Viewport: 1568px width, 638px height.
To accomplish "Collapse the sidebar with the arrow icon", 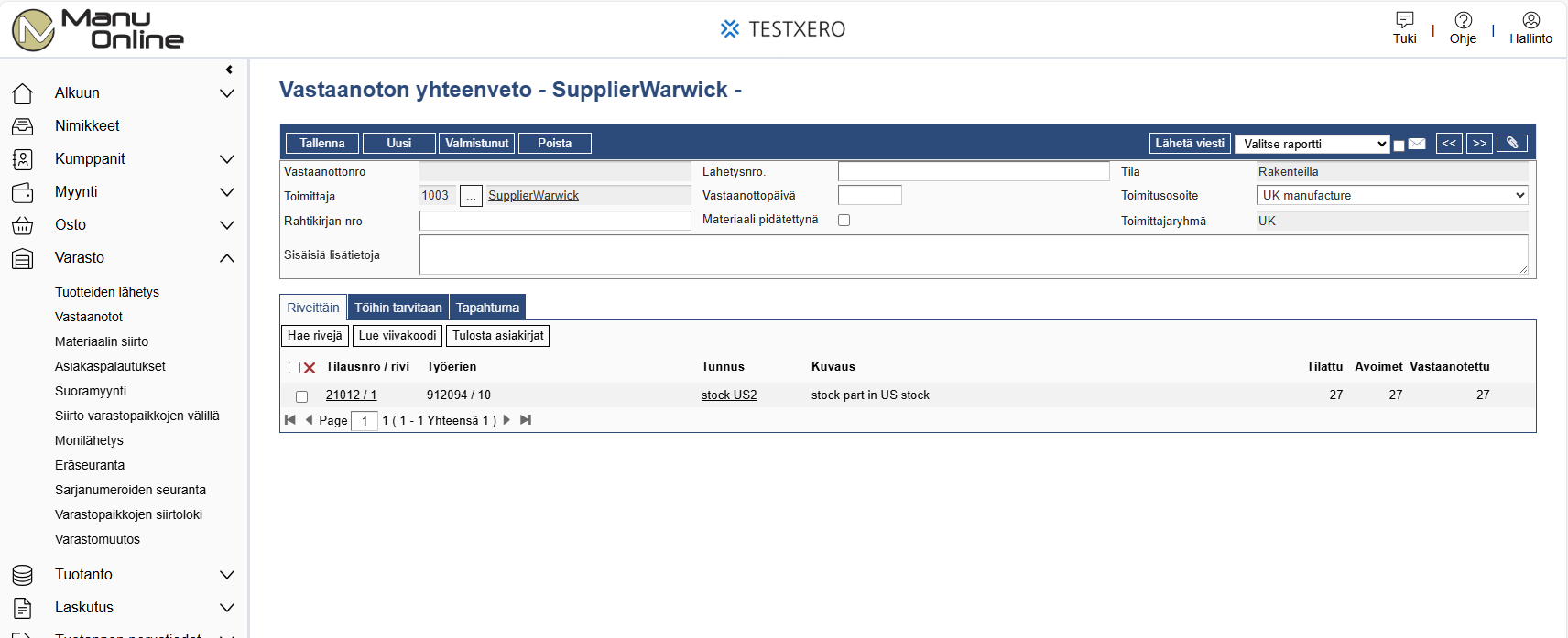I will coord(229,70).
